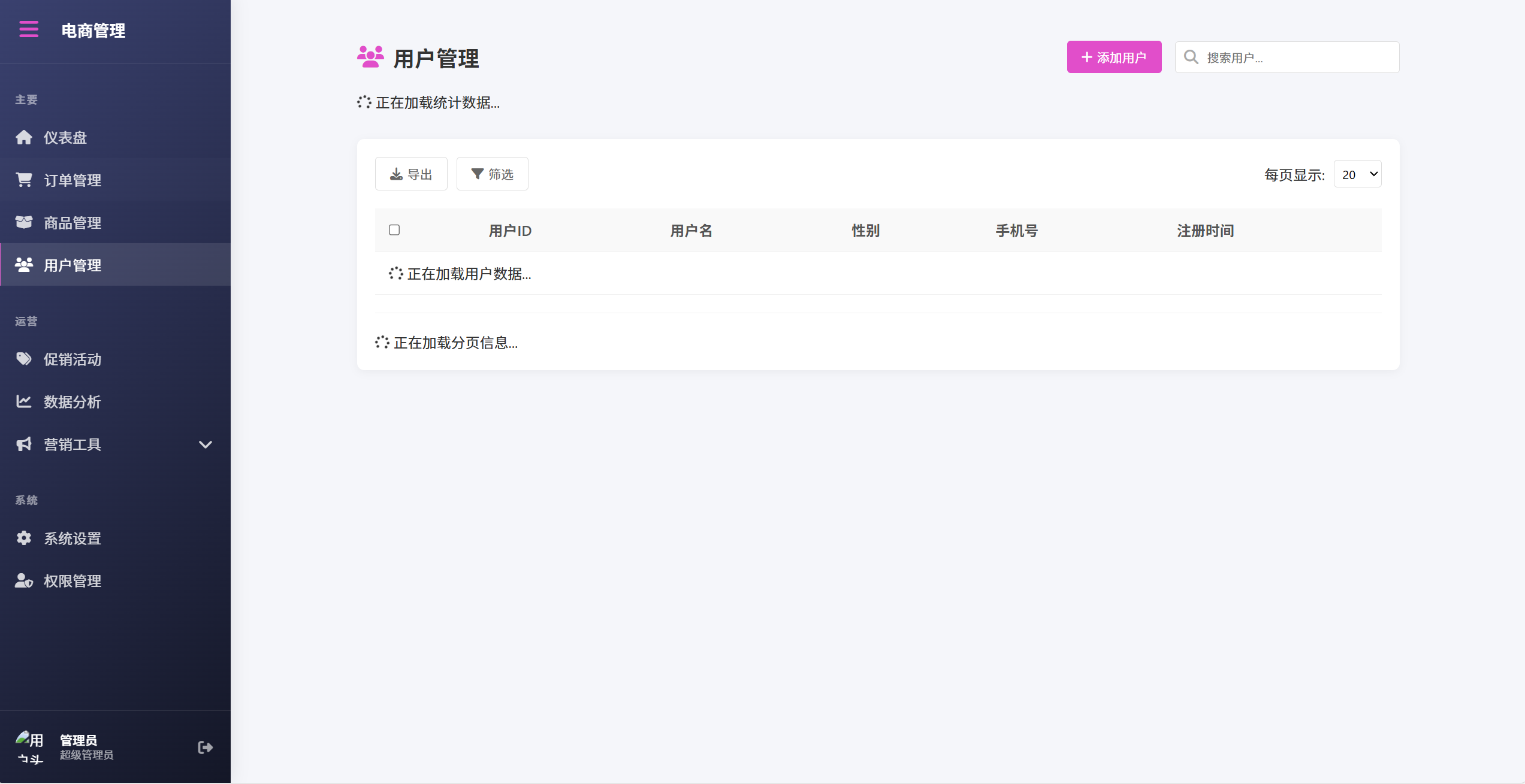Click the chart icon for 数据分析
1525x784 pixels.
24,401
